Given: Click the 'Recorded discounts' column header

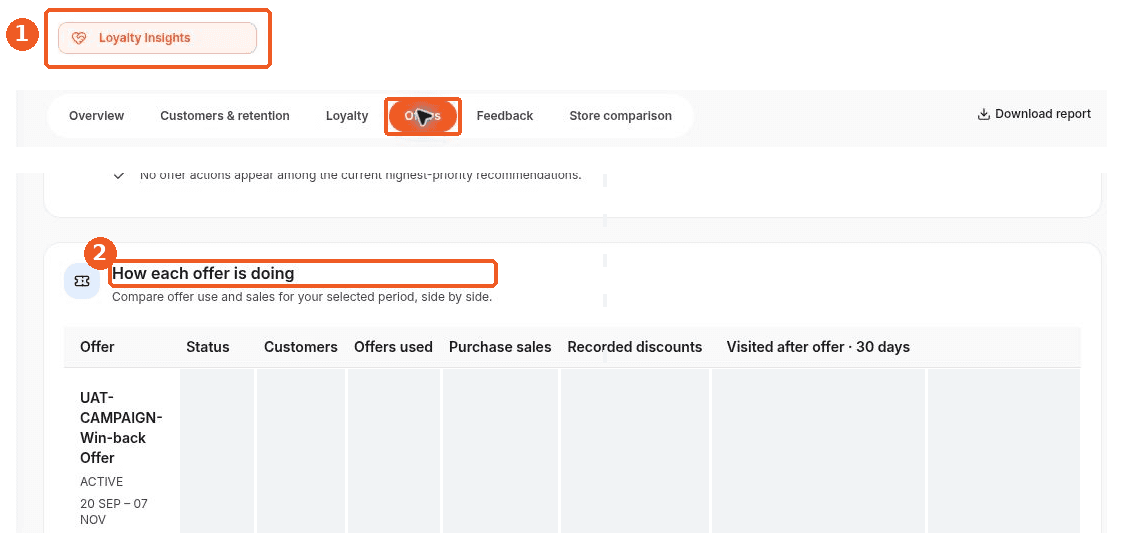Looking at the screenshot, I should tap(635, 347).
